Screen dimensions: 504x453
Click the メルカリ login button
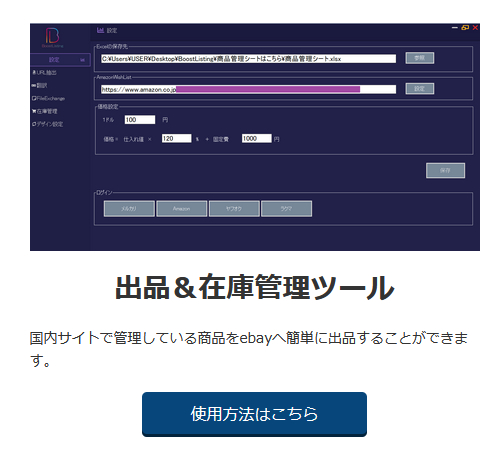click(x=129, y=209)
